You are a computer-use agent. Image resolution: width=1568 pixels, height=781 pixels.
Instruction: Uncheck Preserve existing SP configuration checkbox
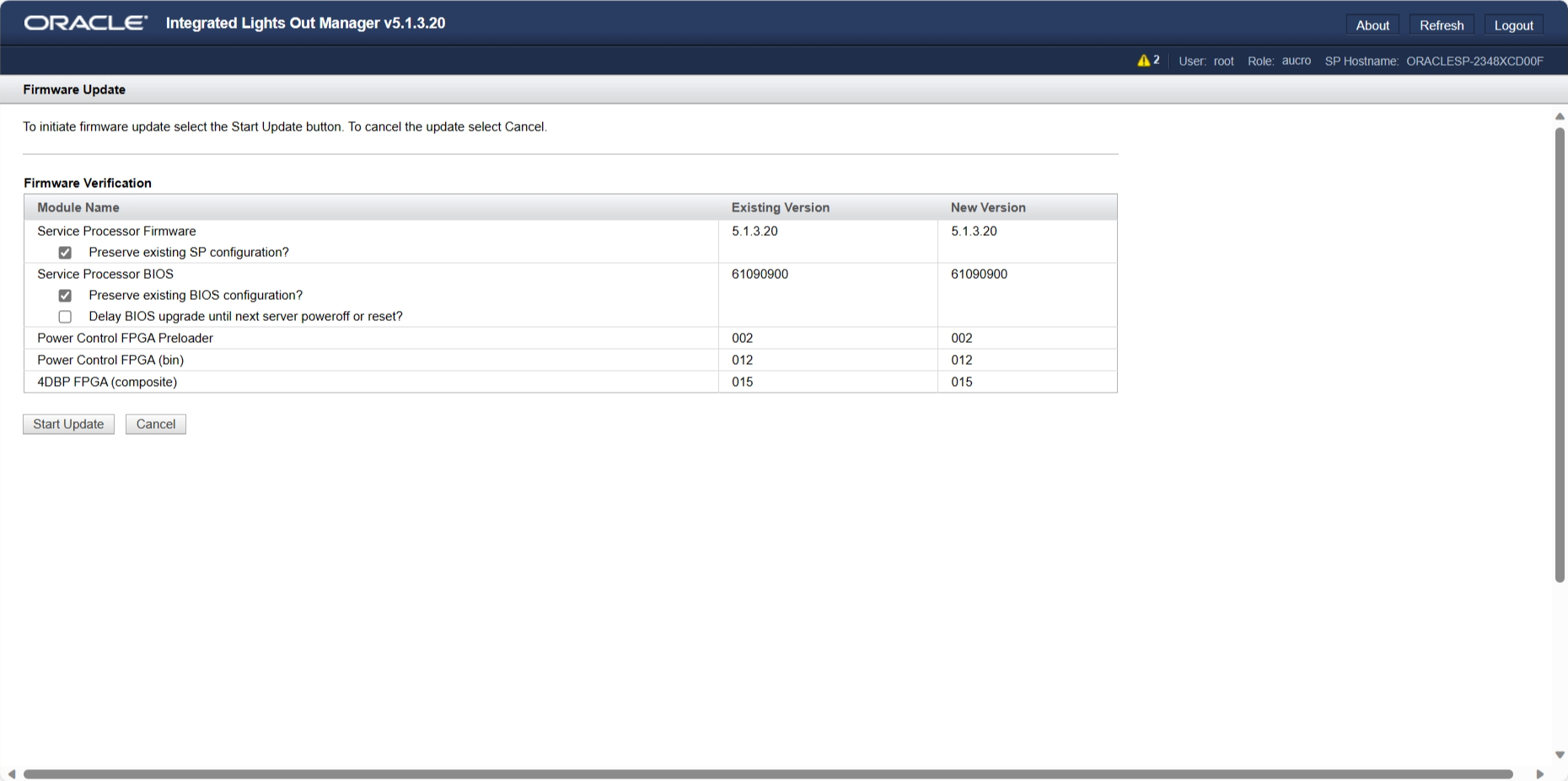pyautogui.click(x=65, y=253)
